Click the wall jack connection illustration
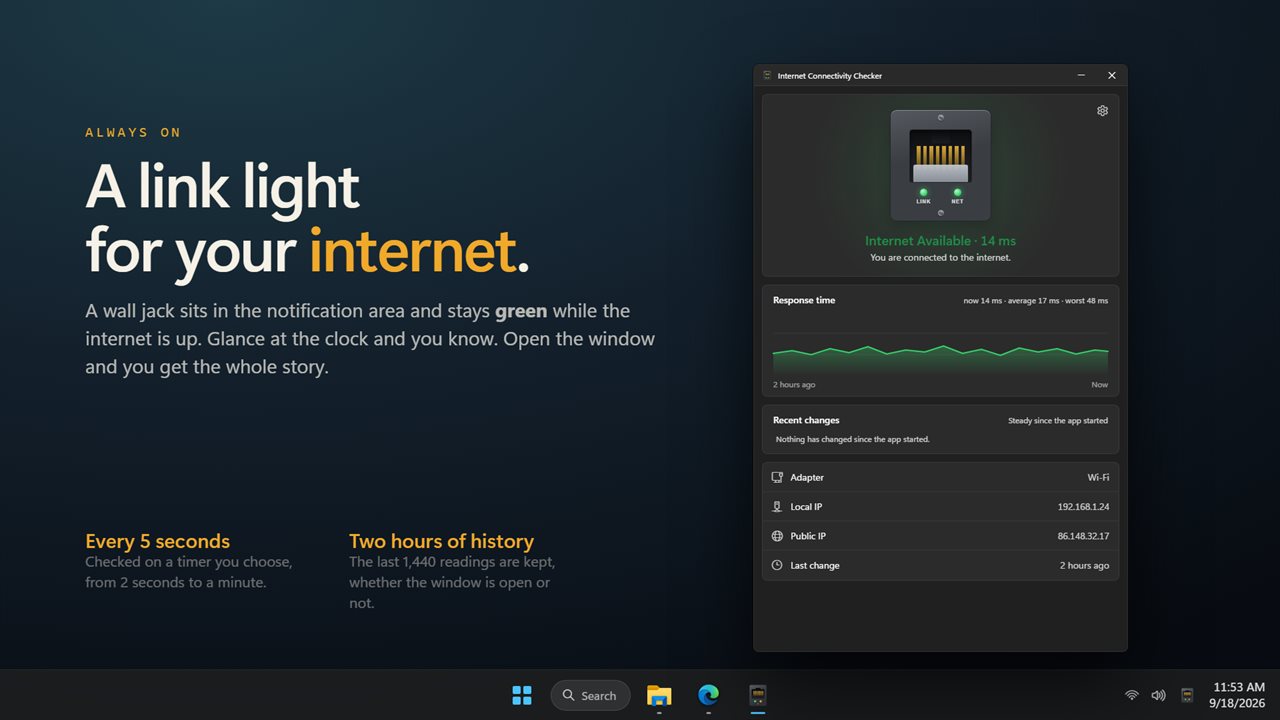 tap(940, 165)
